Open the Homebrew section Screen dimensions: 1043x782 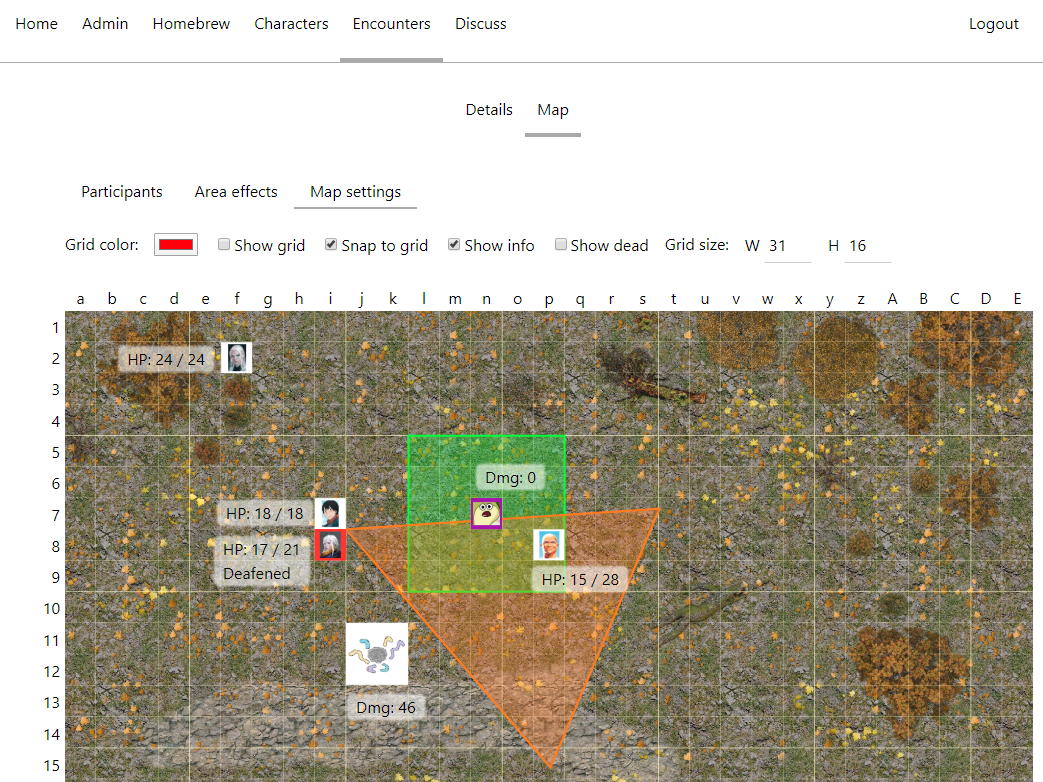tap(191, 24)
